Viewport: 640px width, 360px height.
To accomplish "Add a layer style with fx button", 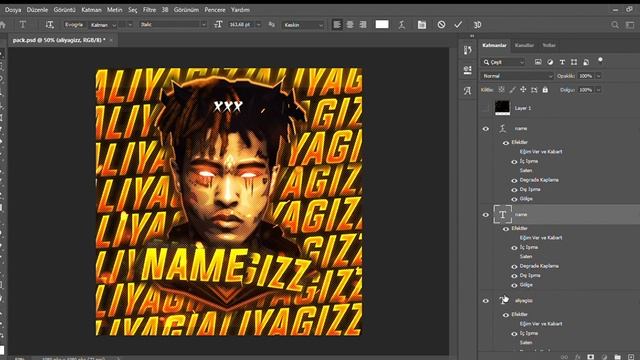I will (x=578, y=357).
